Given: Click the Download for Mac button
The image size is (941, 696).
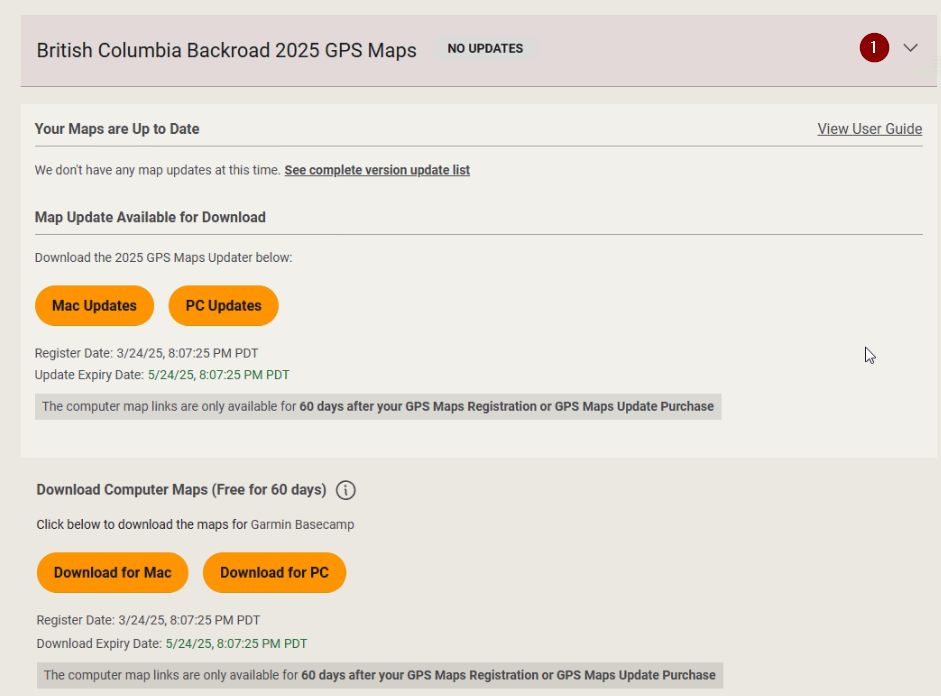Looking at the screenshot, I should (113, 572).
